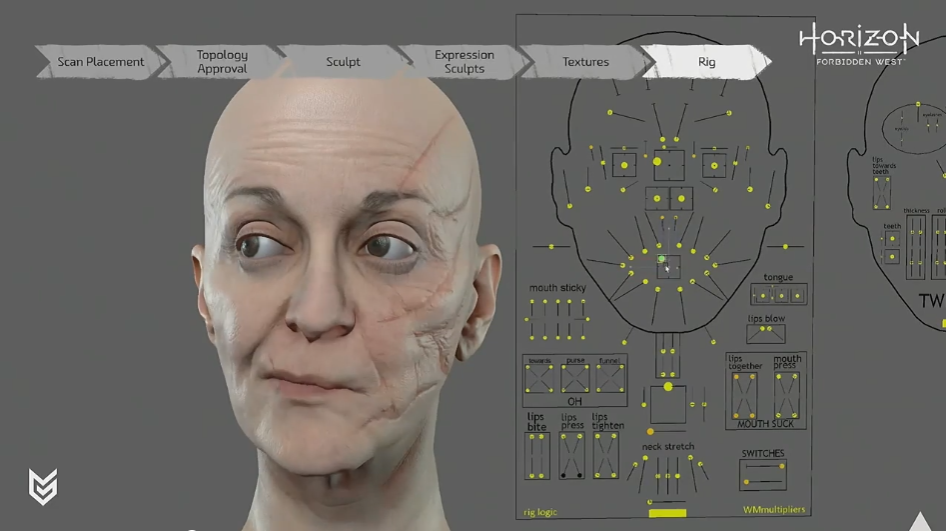The height and width of the screenshot is (531, 946).
Task: Select the OH purse control box
Action: click(x=575, y=379)
